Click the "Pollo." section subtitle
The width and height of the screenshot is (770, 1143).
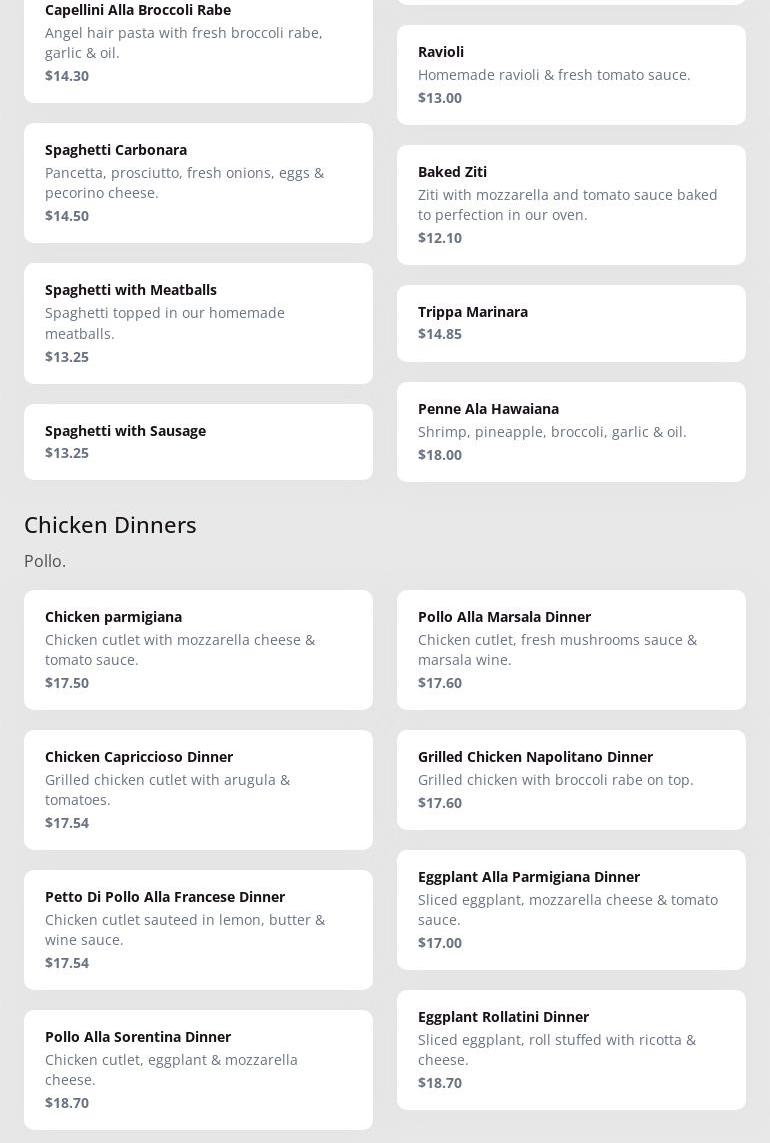pos(45,561)
